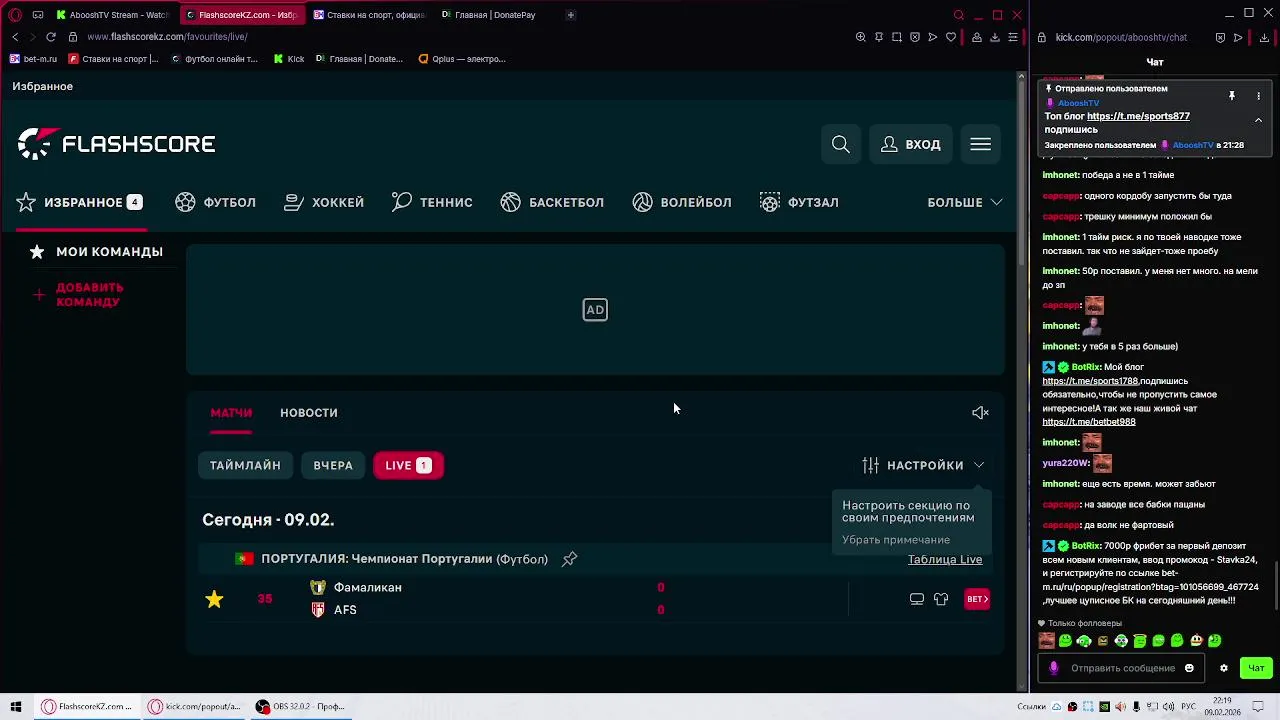This screenshot has height=720, width=1280.
Task: Open the Теннис sport section
Action: 432,202
